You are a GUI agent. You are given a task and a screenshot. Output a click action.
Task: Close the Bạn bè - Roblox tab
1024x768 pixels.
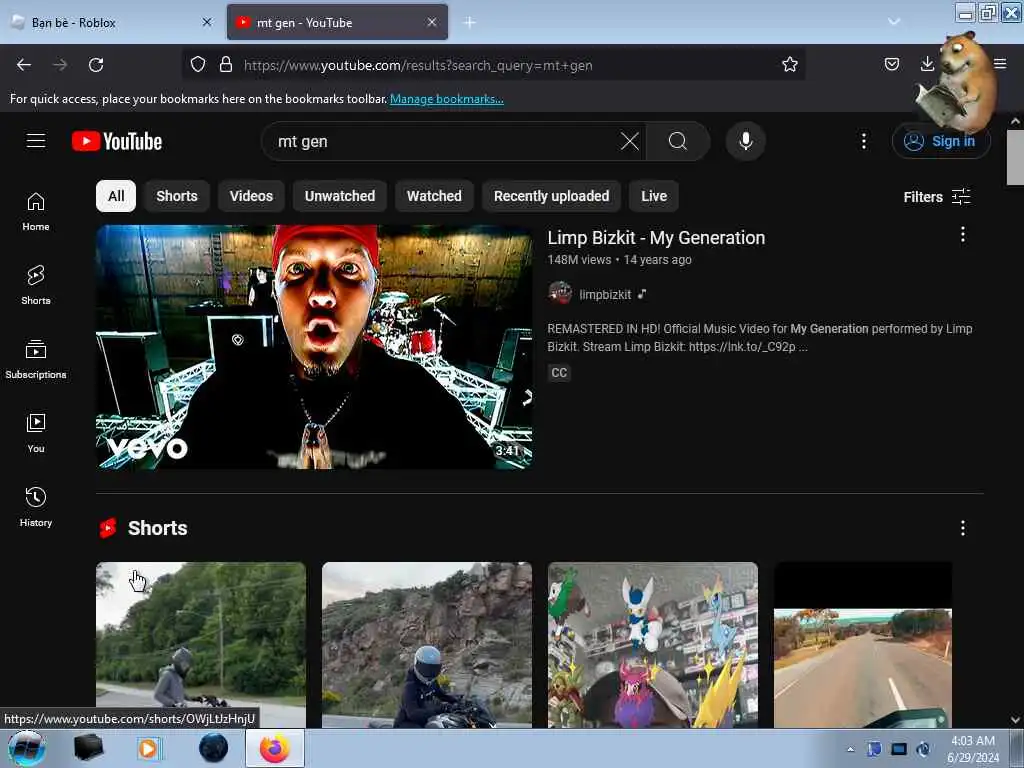[x=207, y=22]
